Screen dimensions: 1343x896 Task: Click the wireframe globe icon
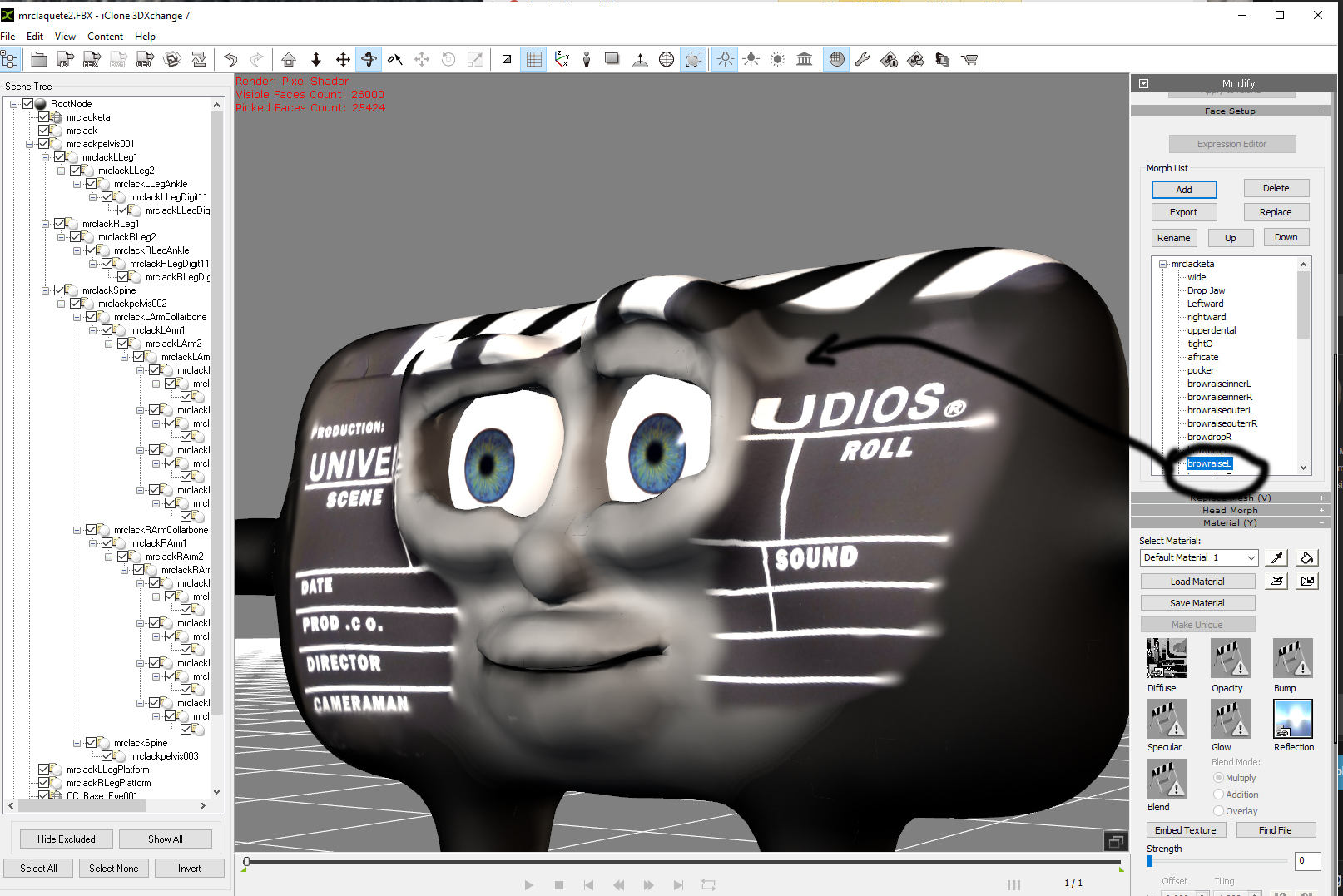(667, 59)
